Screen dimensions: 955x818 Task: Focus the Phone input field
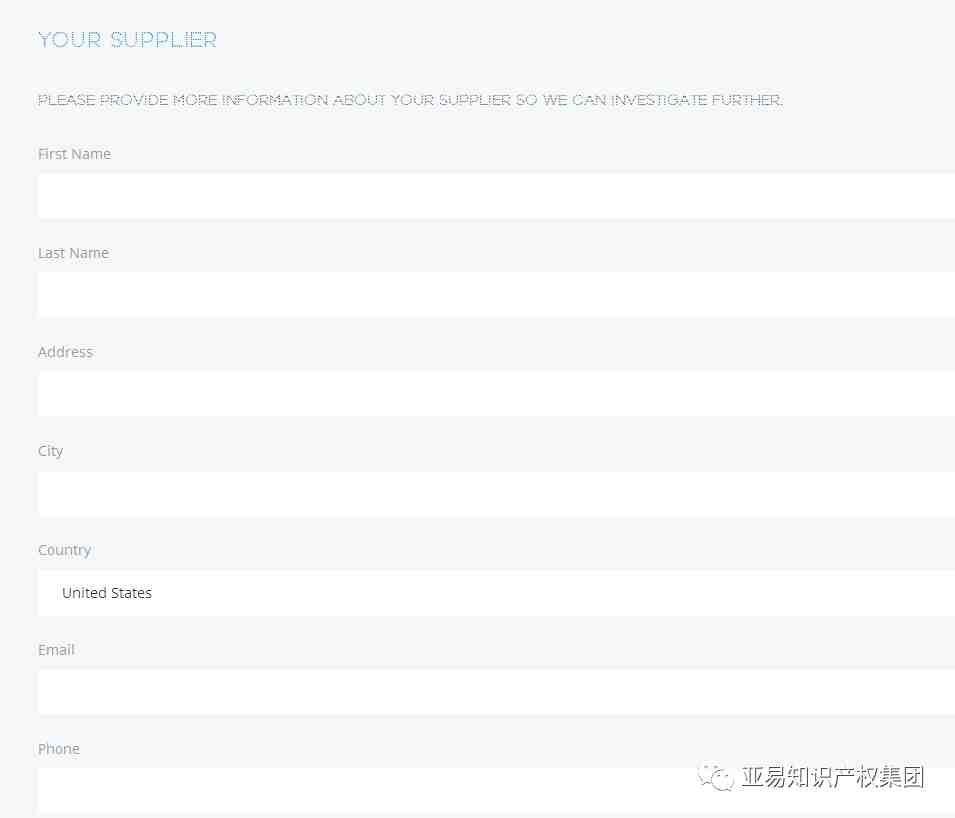pos(496,791)
